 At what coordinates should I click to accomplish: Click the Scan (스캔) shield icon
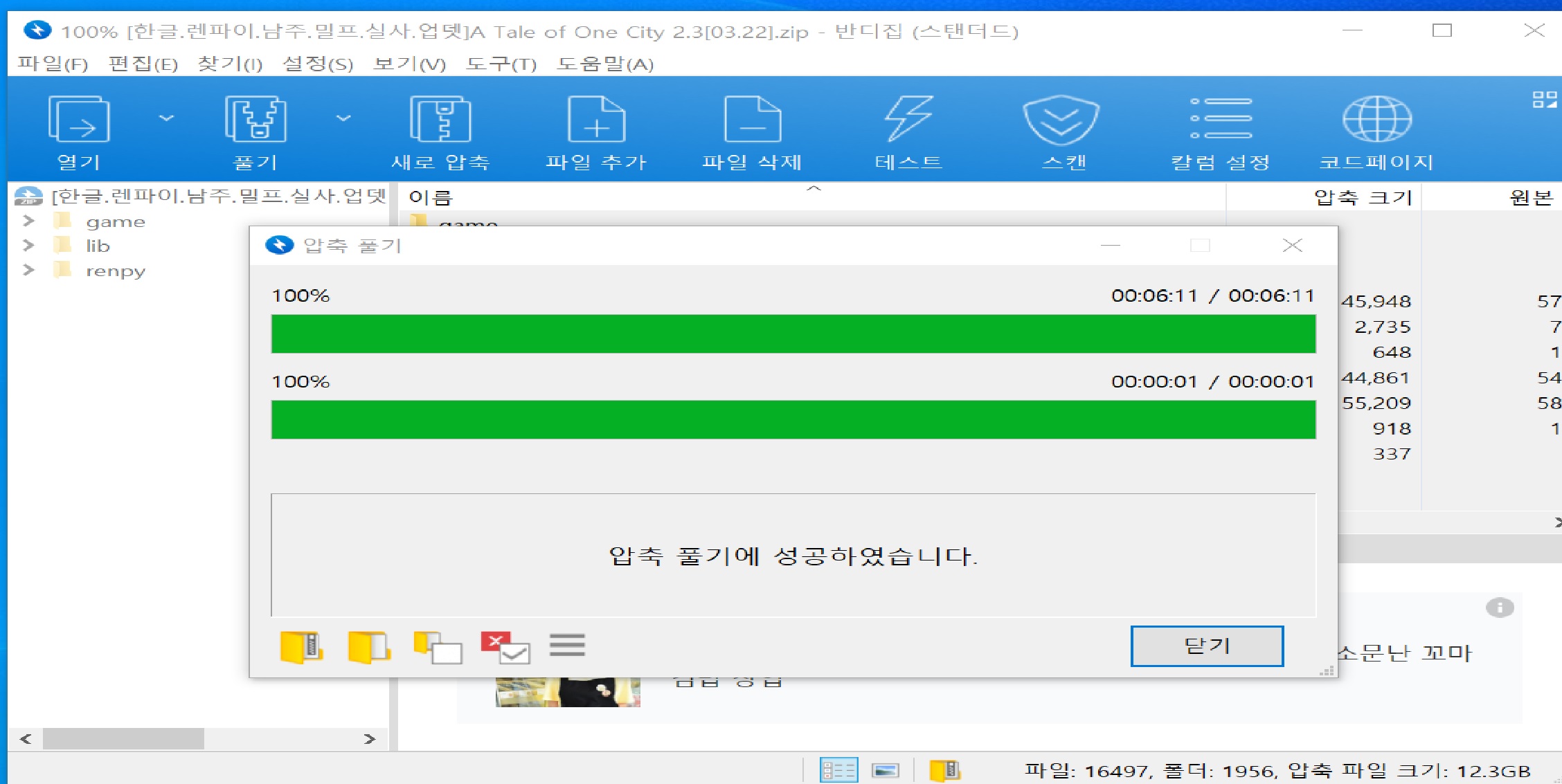point(1061,119)
